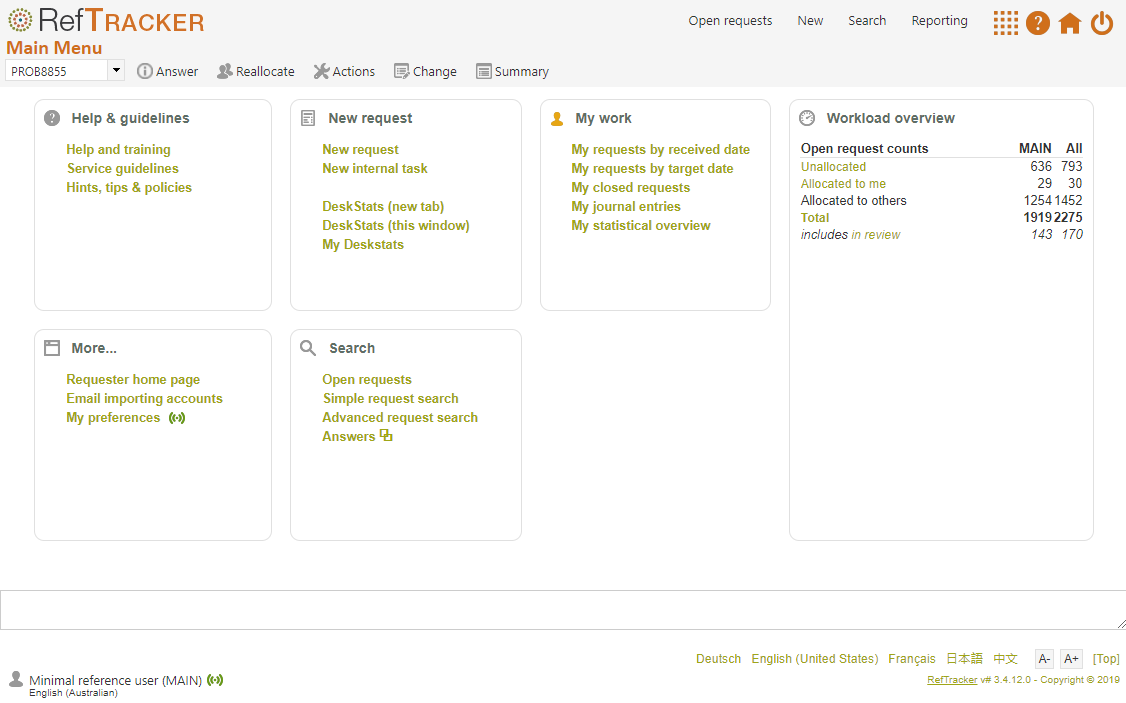Image resolution: width=1126 pixels, height=703 pixels.
Task: Click the in review link
Action: 875,235
